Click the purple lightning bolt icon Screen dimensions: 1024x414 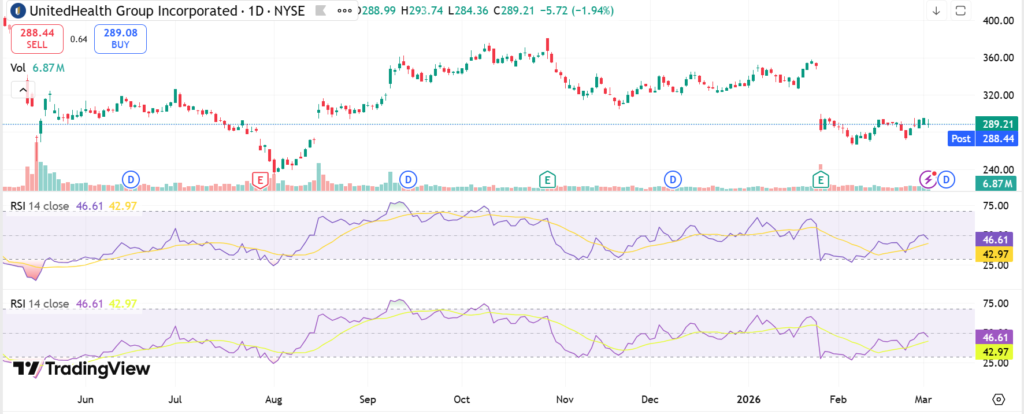[927, 179]
